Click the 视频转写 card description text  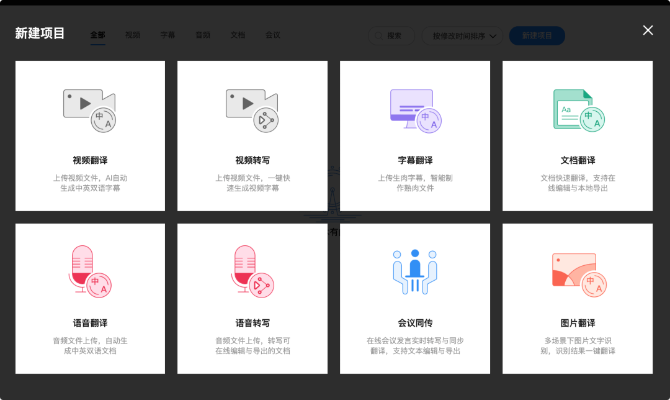click(252, 182)
